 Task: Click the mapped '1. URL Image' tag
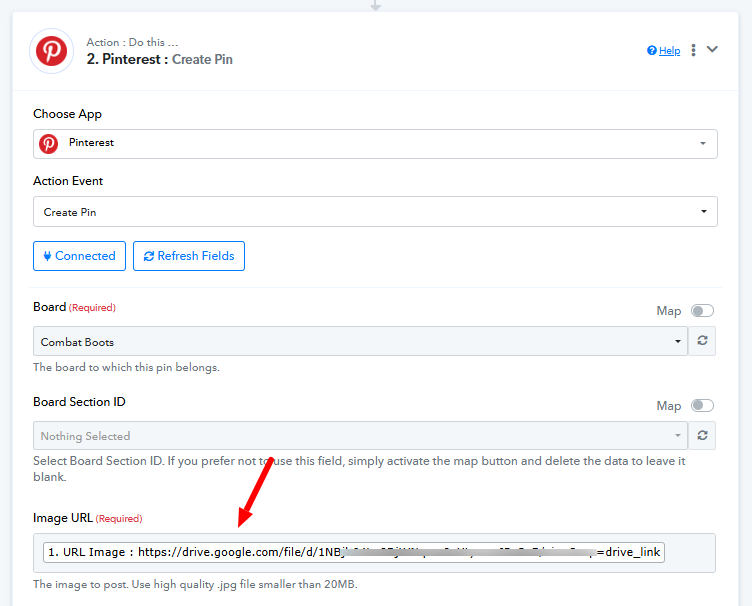(x=354, y=552)
